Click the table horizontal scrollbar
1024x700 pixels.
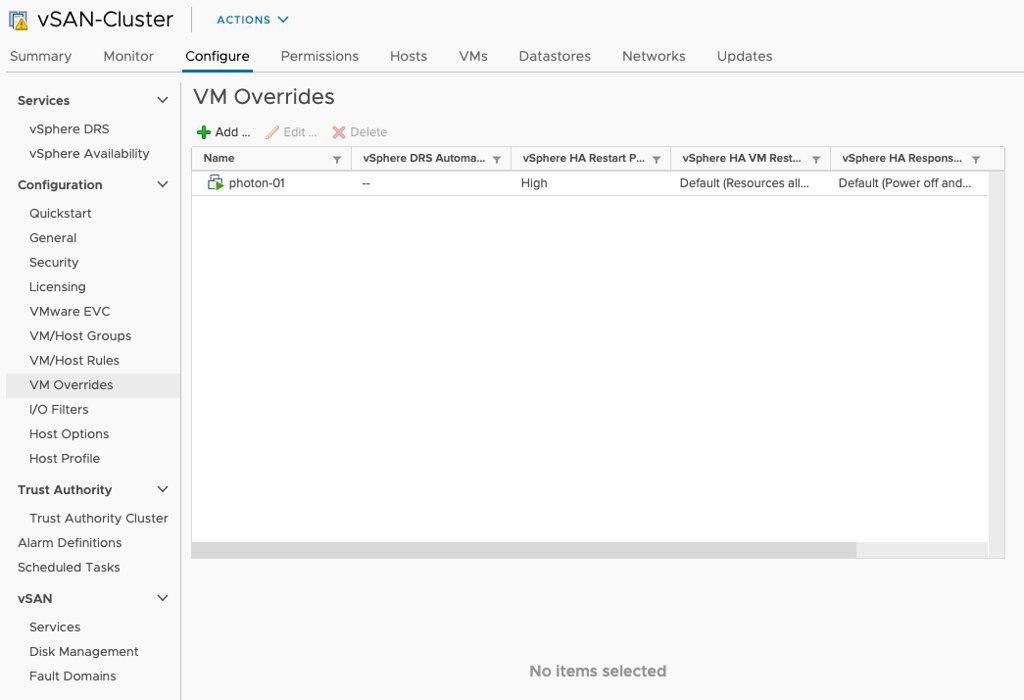pyautogui.click(x=524, y=550)
